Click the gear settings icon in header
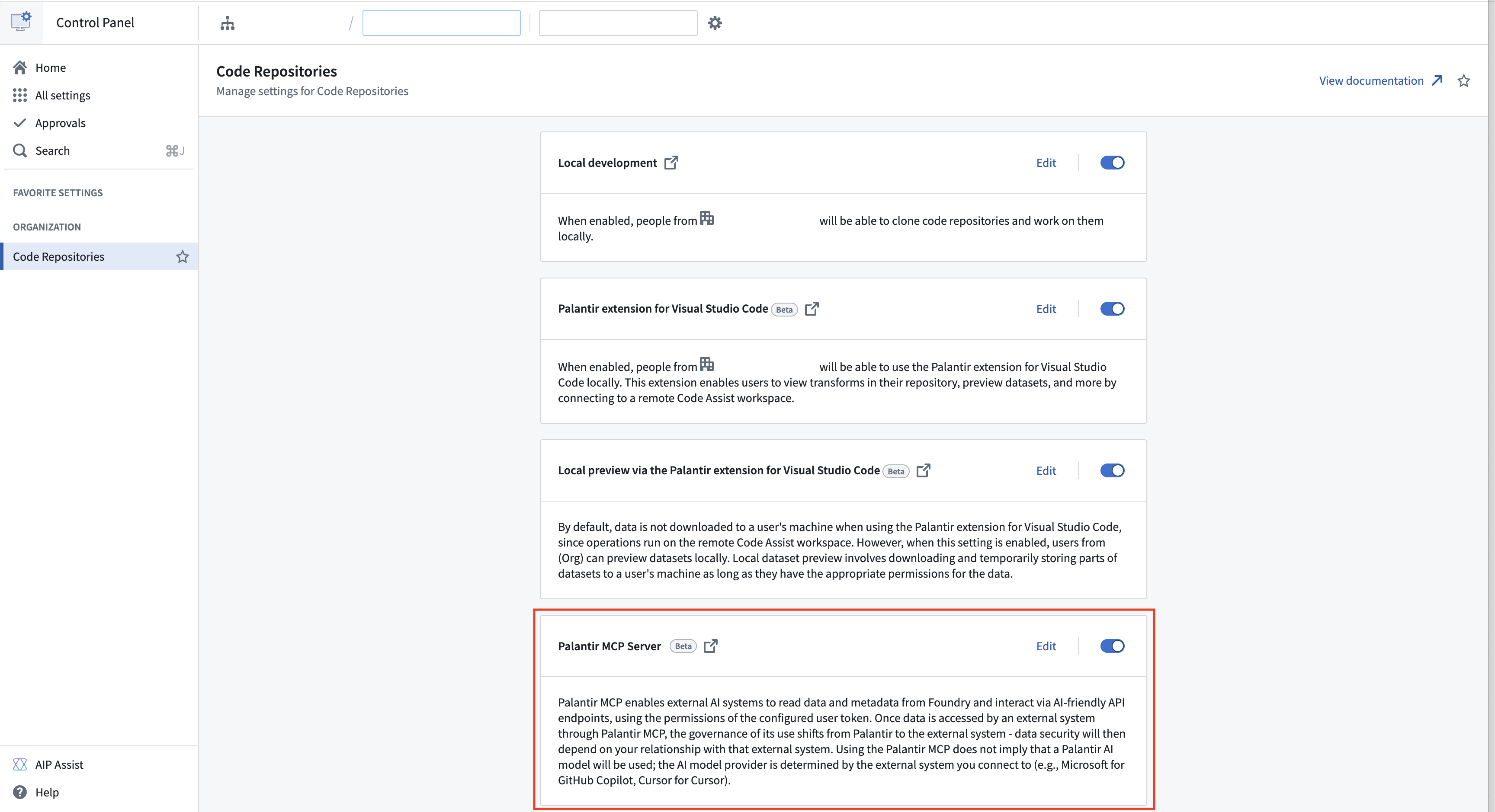Image resolution: width=1495 pixels, height=812 pixels. pyautogui.click(x=715, y=23)
